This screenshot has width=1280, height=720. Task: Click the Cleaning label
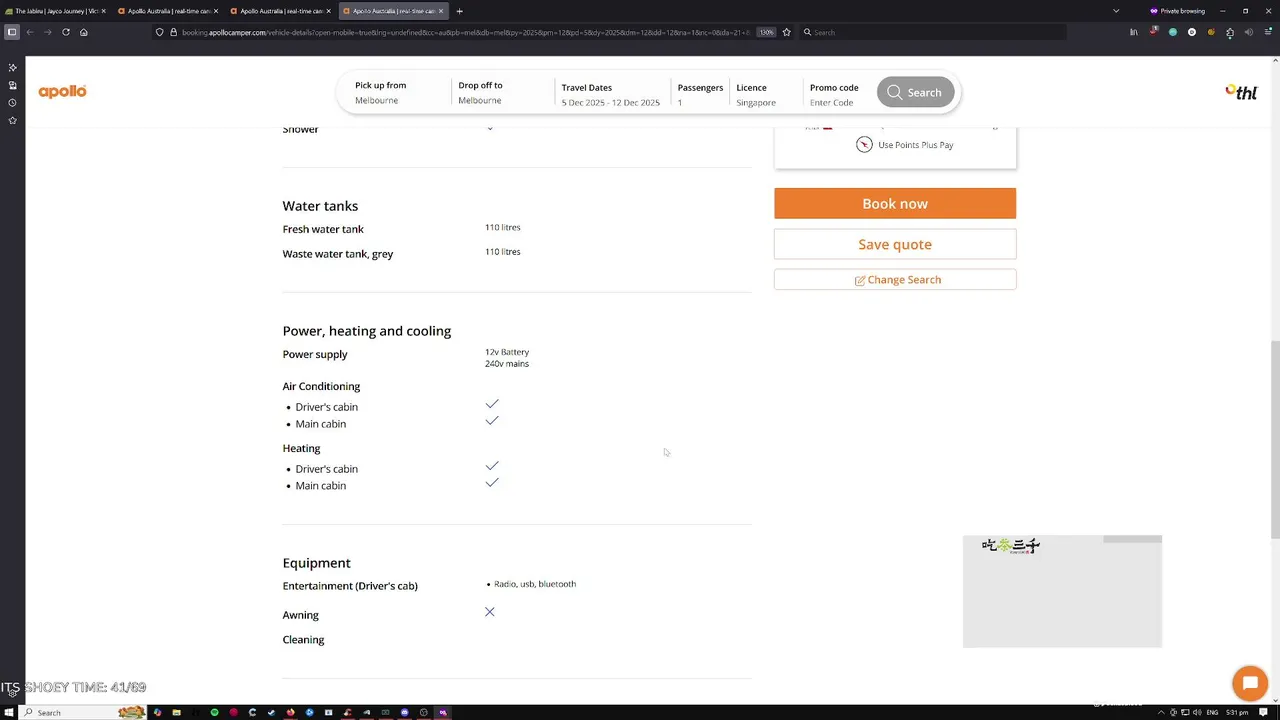point(303,640)
